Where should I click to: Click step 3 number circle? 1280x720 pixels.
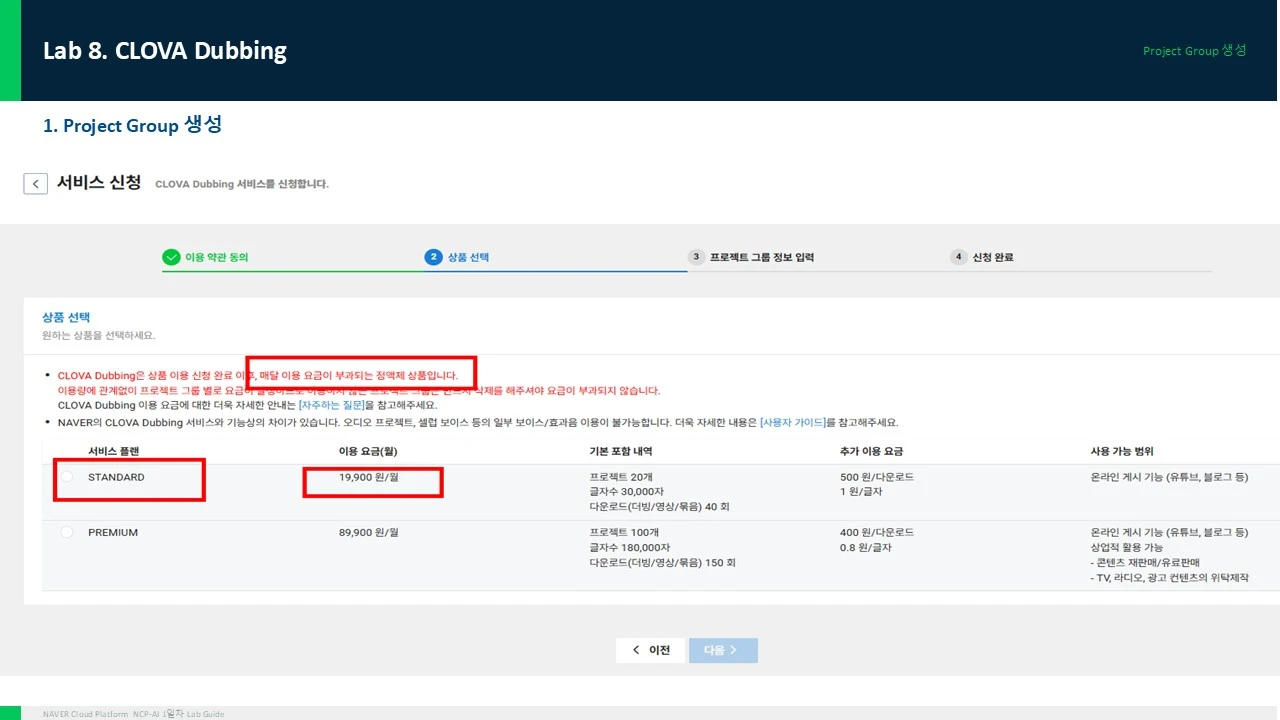click(x=696, y=257)
